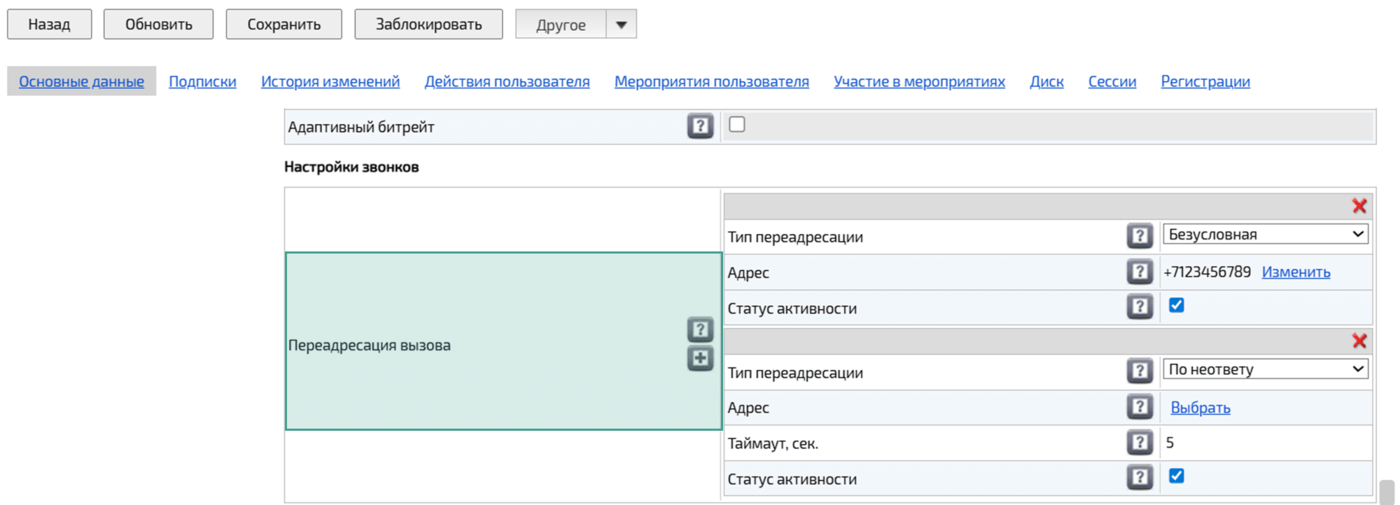Open help for Адаптивный битрейт
Image resolution: width=1400 pixels, height=505 pixels.
[x=700, y=127]
